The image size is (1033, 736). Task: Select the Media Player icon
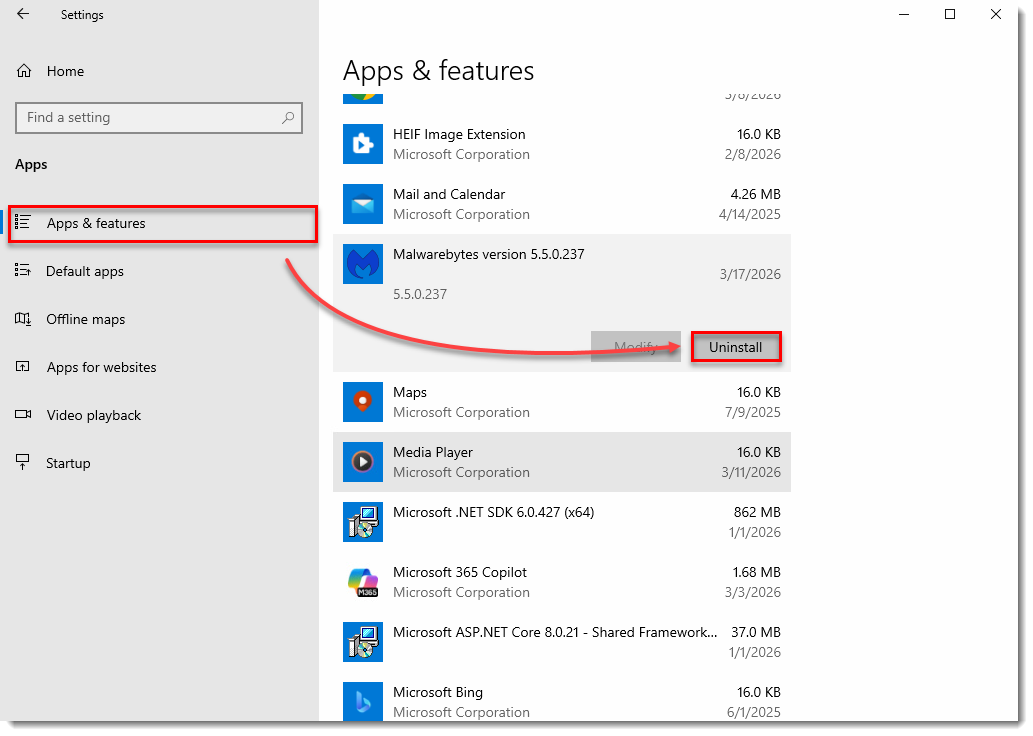(x=362, y=461)
